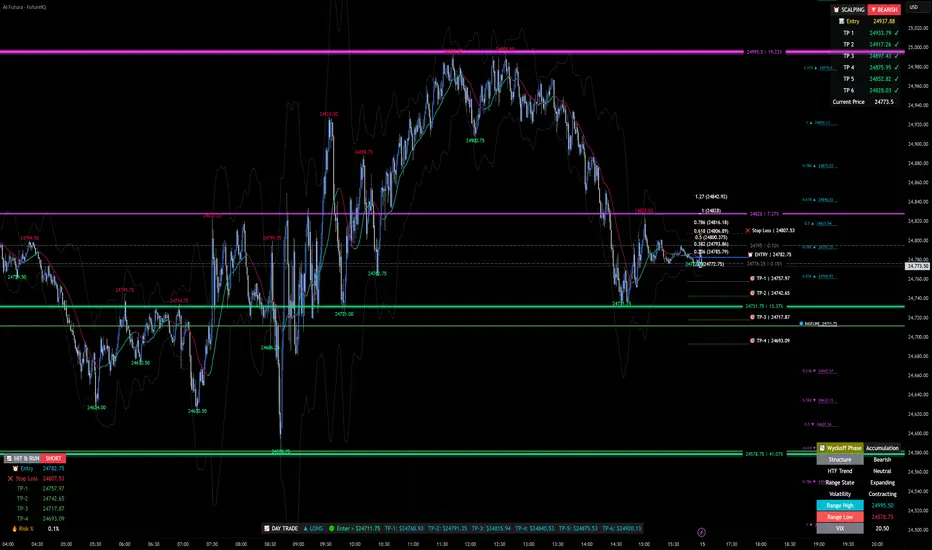The height and width of the screenshot is (550, 932).
Task: Click TP-1 value 24757.97 in HIT & RUN panel
Action: (x=53, y=488)
